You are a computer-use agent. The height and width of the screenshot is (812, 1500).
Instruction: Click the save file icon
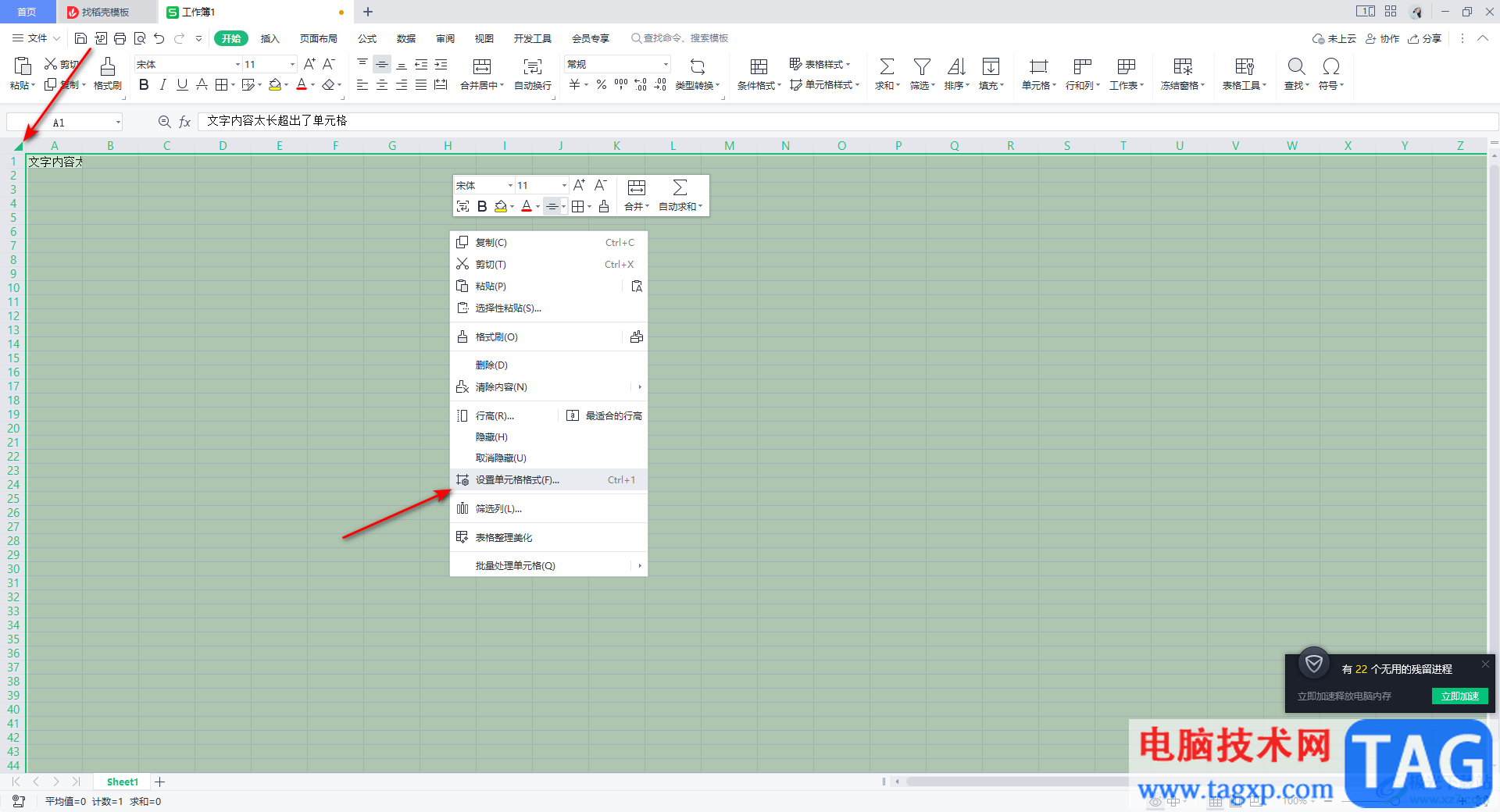pos(80,38)
